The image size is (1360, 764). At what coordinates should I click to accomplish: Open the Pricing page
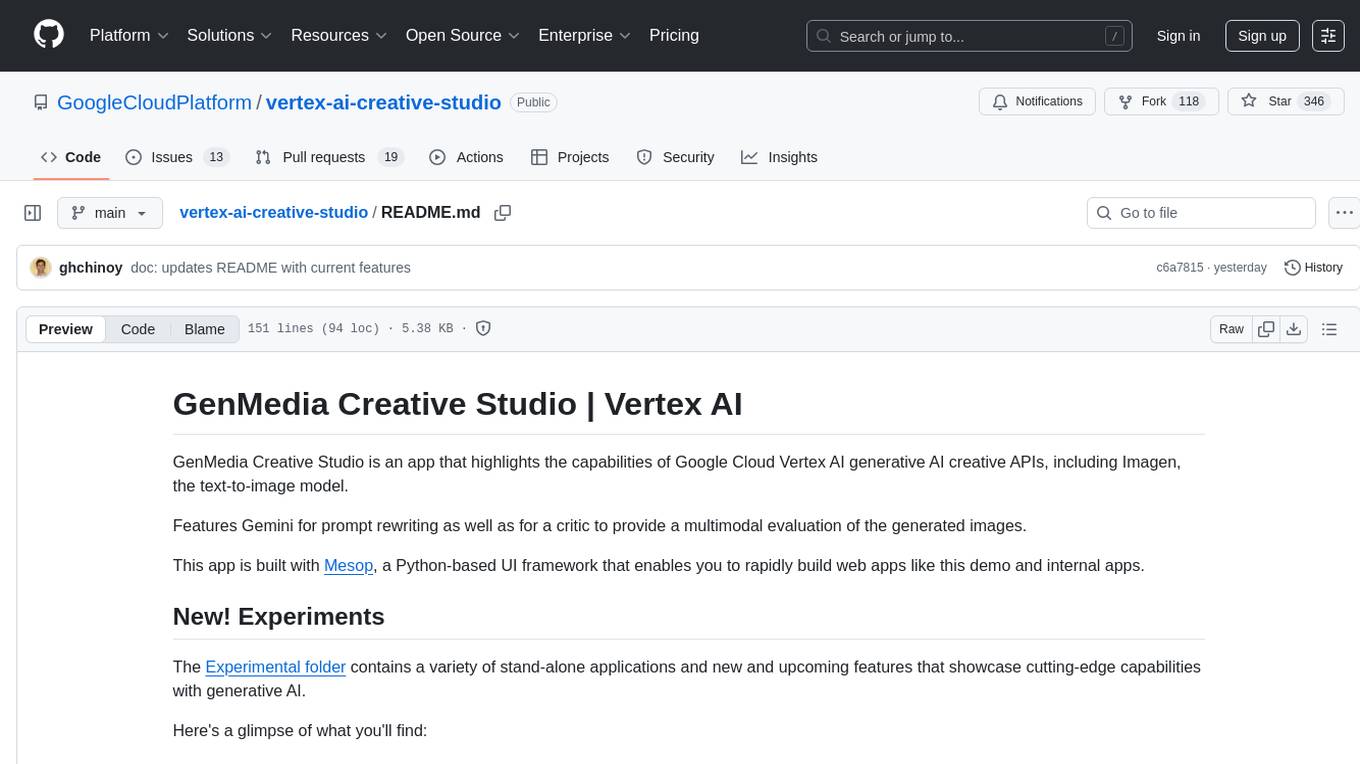pyautogui.click(x=674, y=35)
